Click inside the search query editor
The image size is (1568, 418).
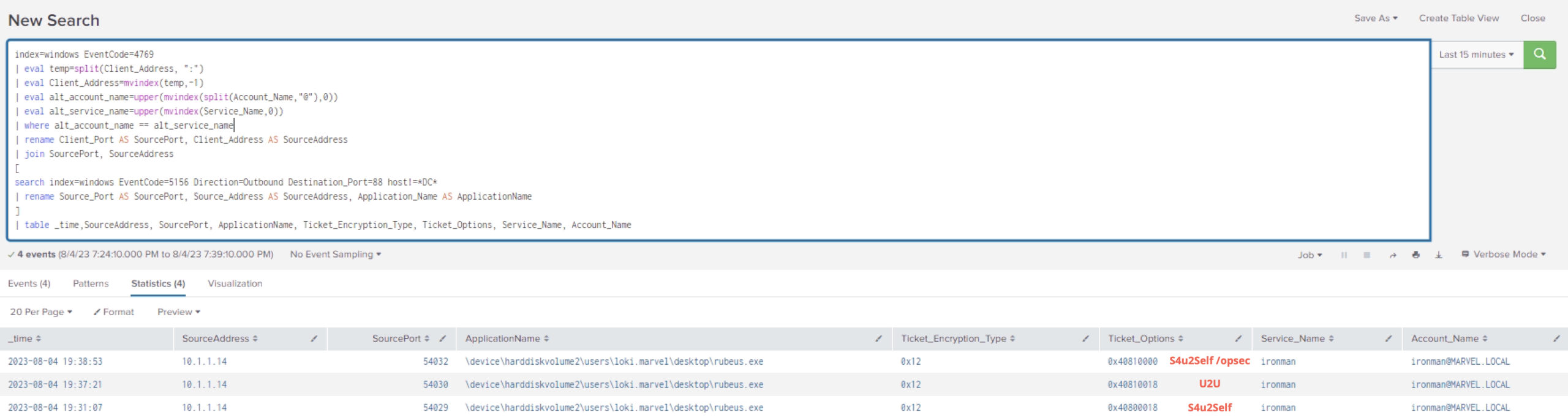pyautogui.click(x=718, y=140)
